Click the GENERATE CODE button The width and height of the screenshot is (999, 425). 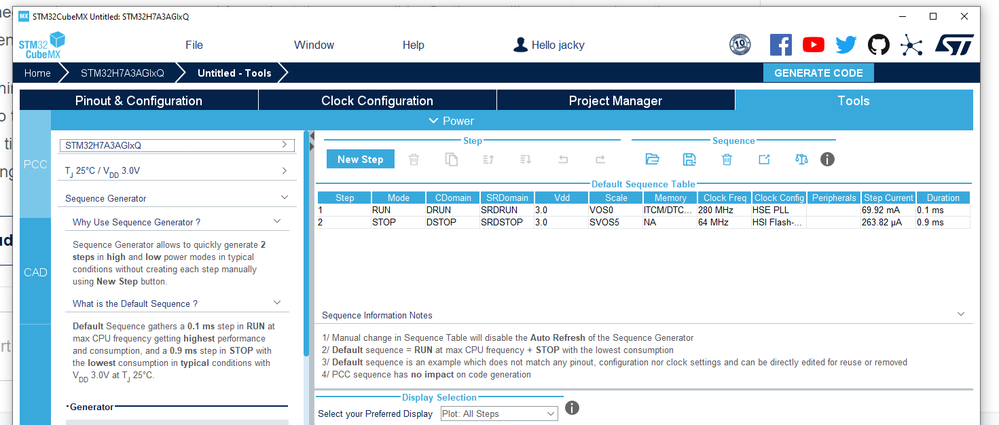[818, 73]
